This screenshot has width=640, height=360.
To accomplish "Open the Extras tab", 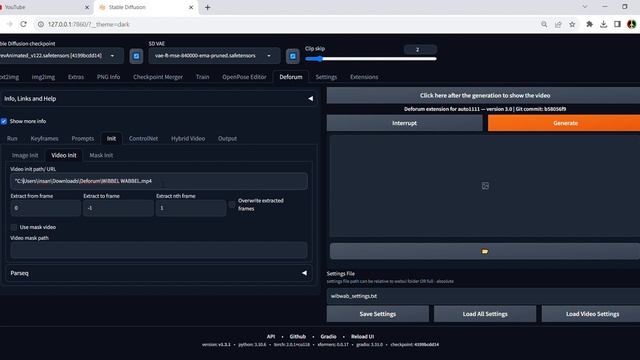I will coord(76,77).
